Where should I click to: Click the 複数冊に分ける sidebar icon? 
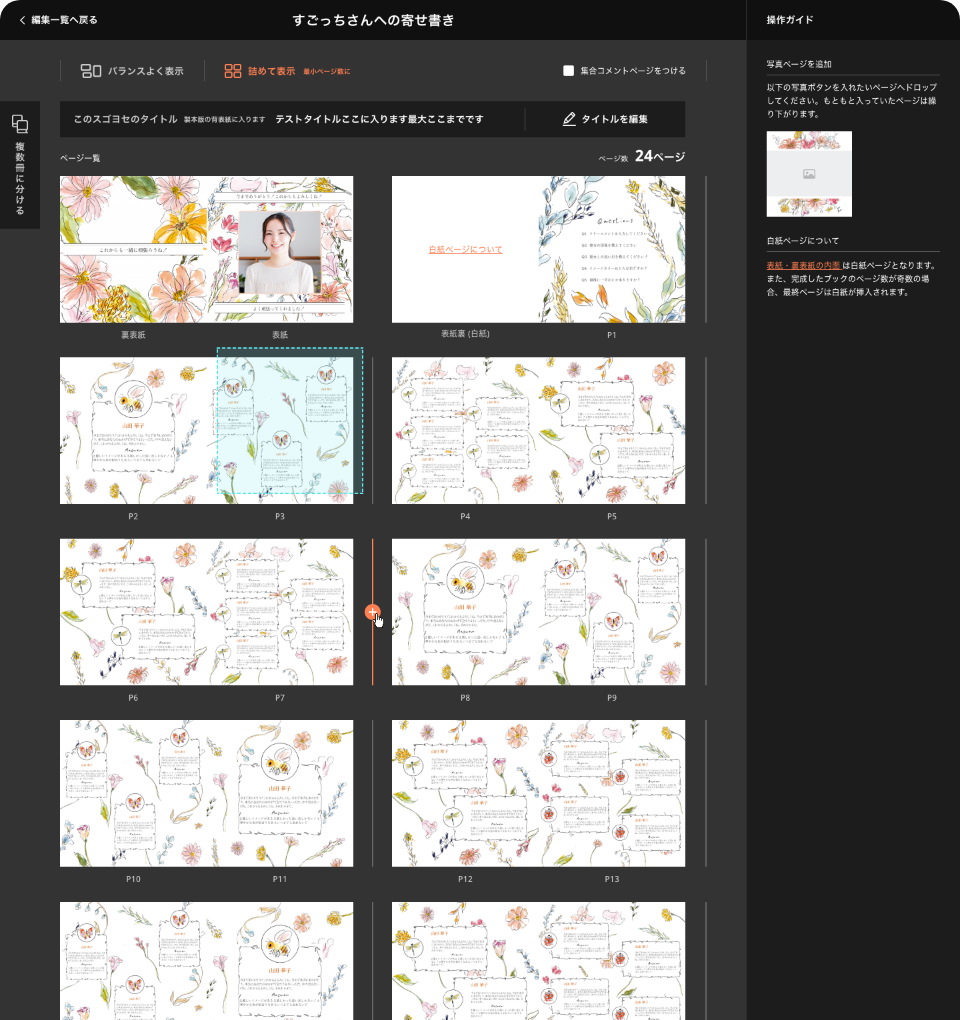click(x=20, y=124)
